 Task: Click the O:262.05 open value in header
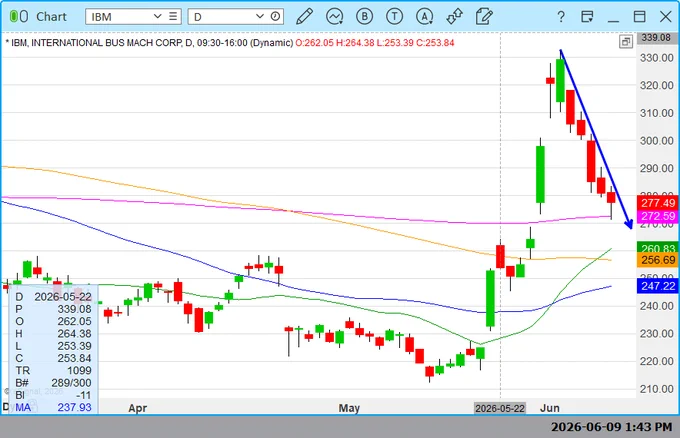click(x=315, y=42)
